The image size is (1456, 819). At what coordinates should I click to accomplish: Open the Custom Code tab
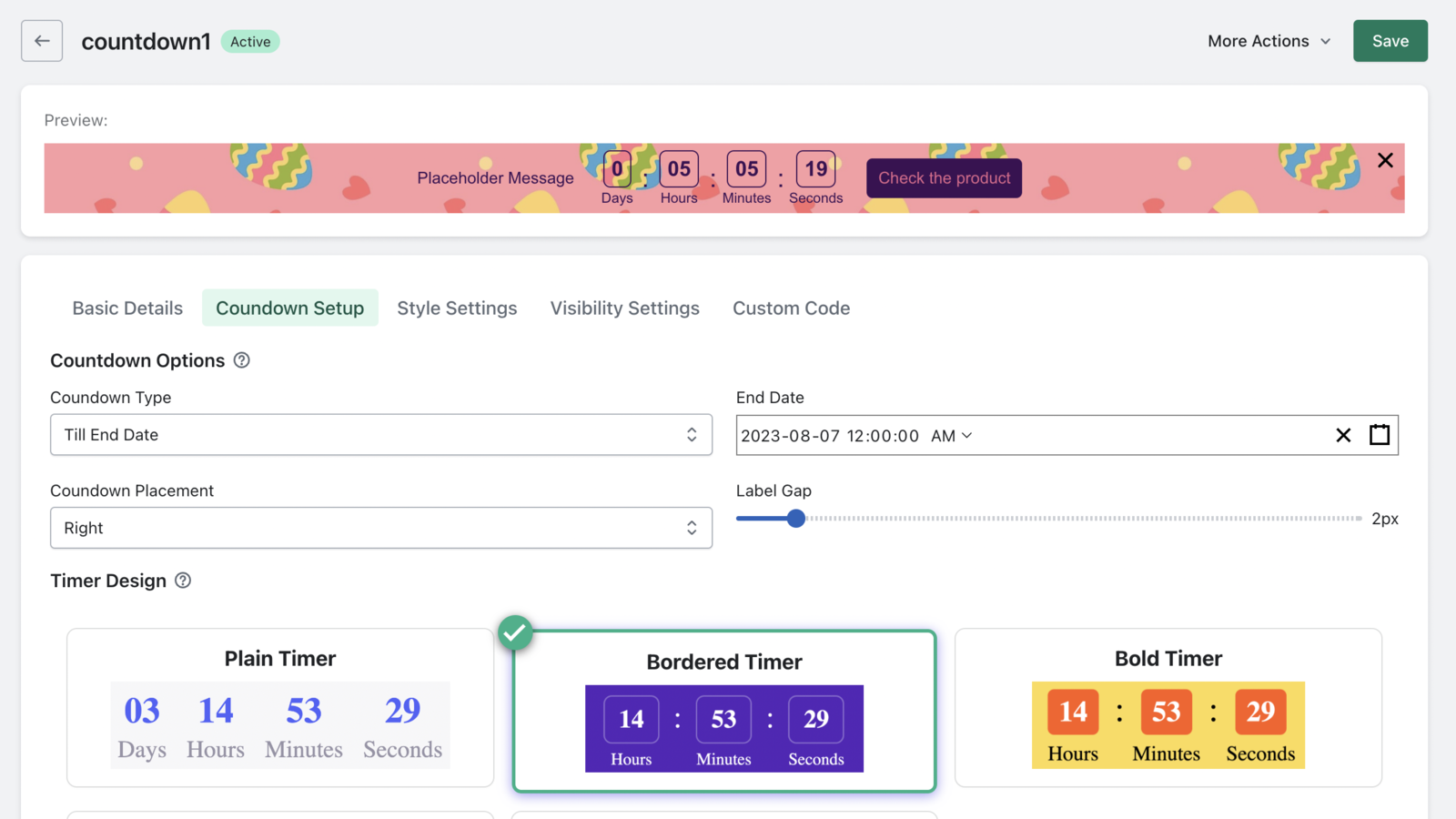coord(792,308)
